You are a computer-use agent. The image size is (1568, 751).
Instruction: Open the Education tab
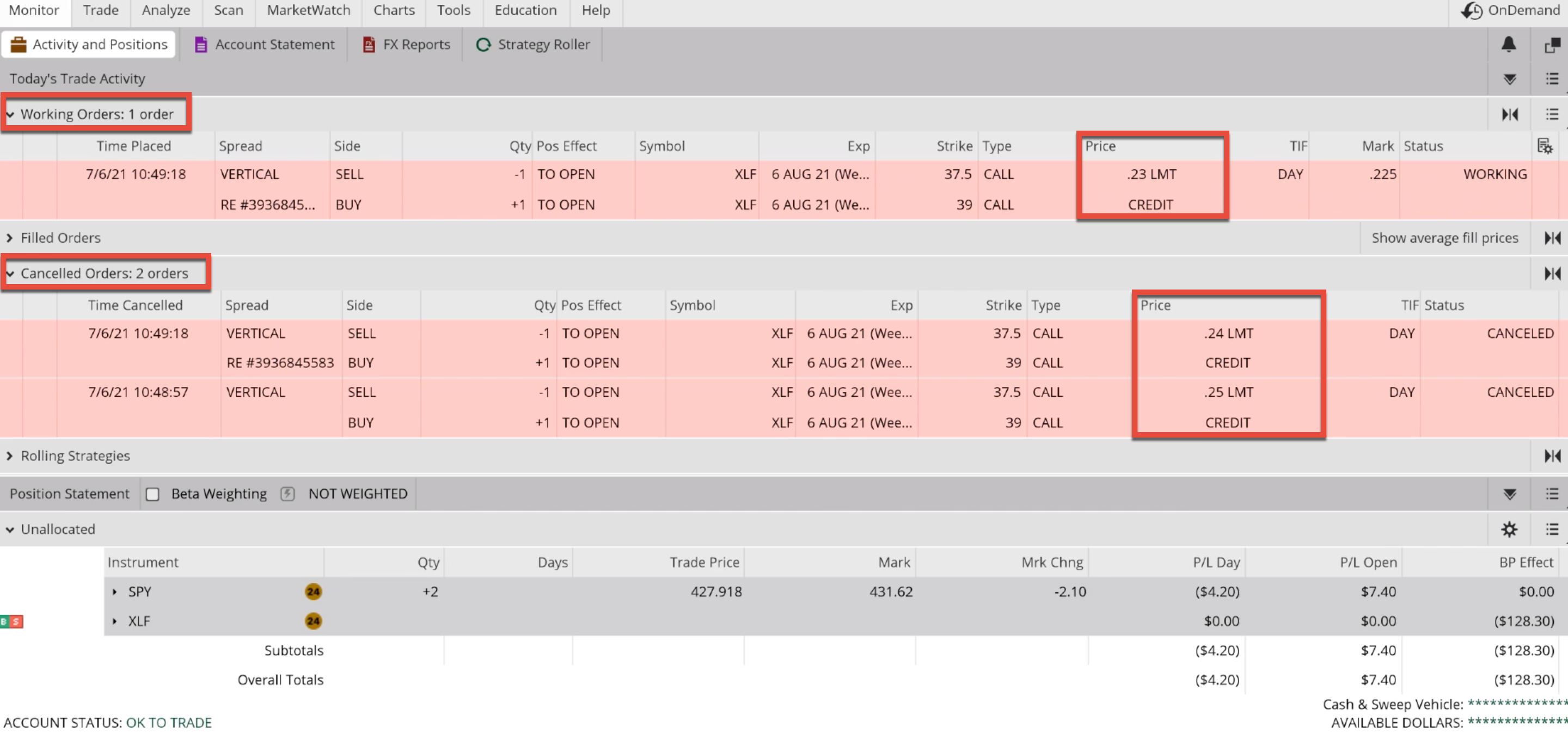coord(526,10)
